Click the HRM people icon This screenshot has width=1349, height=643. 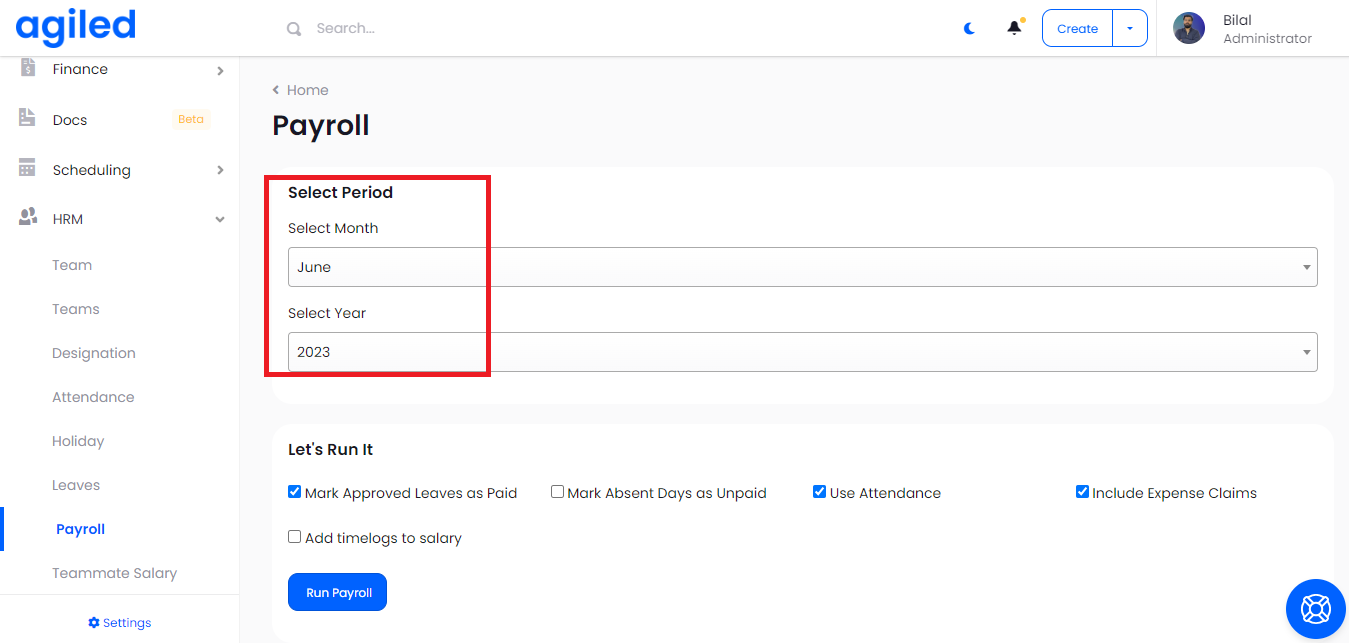(28, 218)
